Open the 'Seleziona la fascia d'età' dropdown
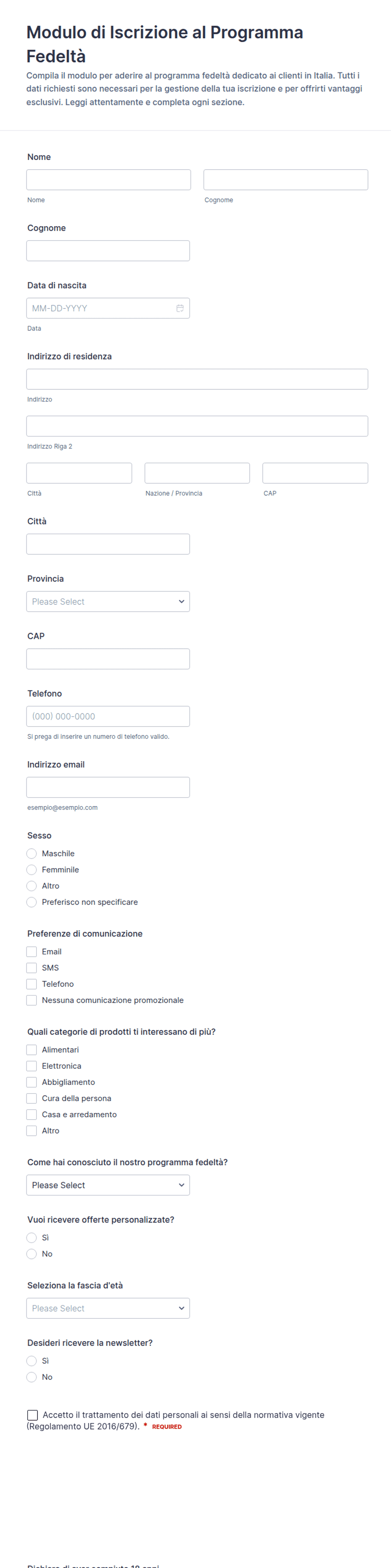 coord(108,1307)
